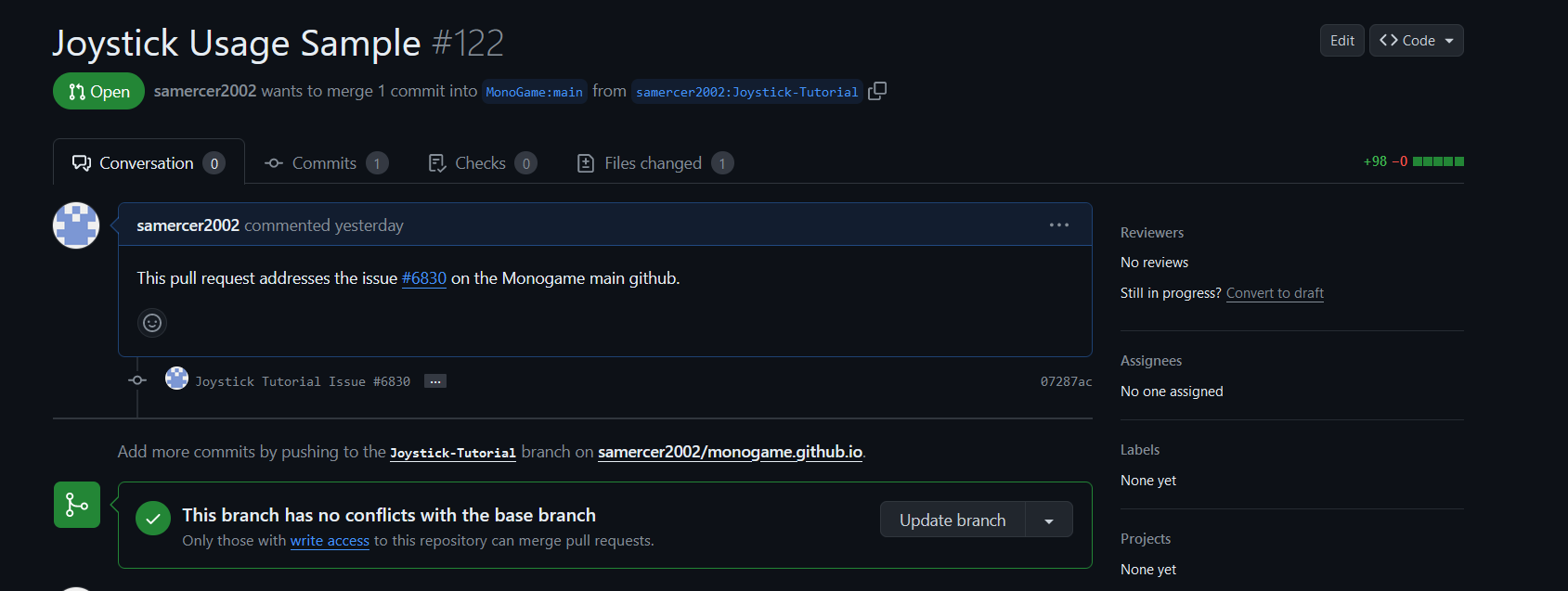
Task: Click Labels sidebar heading
Action: [1140, 450]
